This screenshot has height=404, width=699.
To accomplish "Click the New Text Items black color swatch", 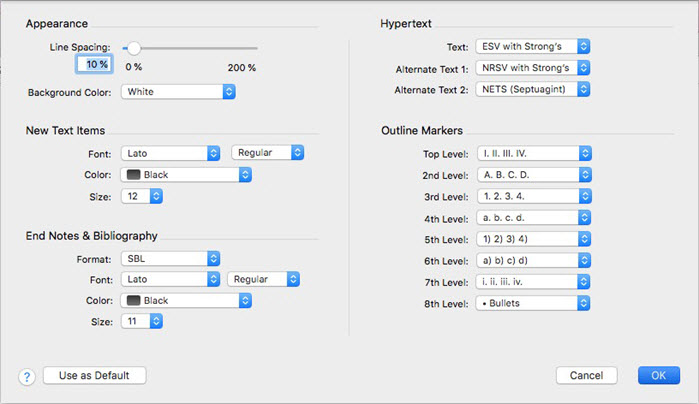I will click(131, 175).
